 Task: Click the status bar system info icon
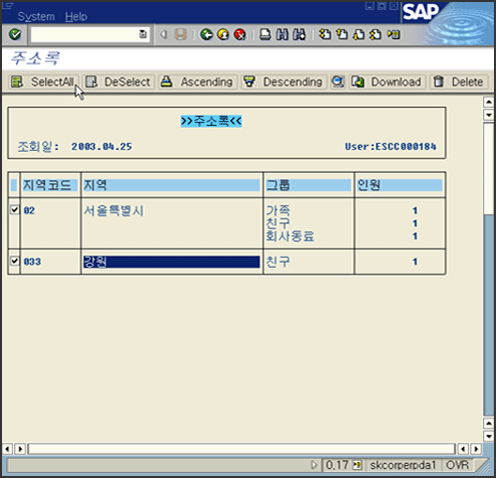(x=357, y=465)
